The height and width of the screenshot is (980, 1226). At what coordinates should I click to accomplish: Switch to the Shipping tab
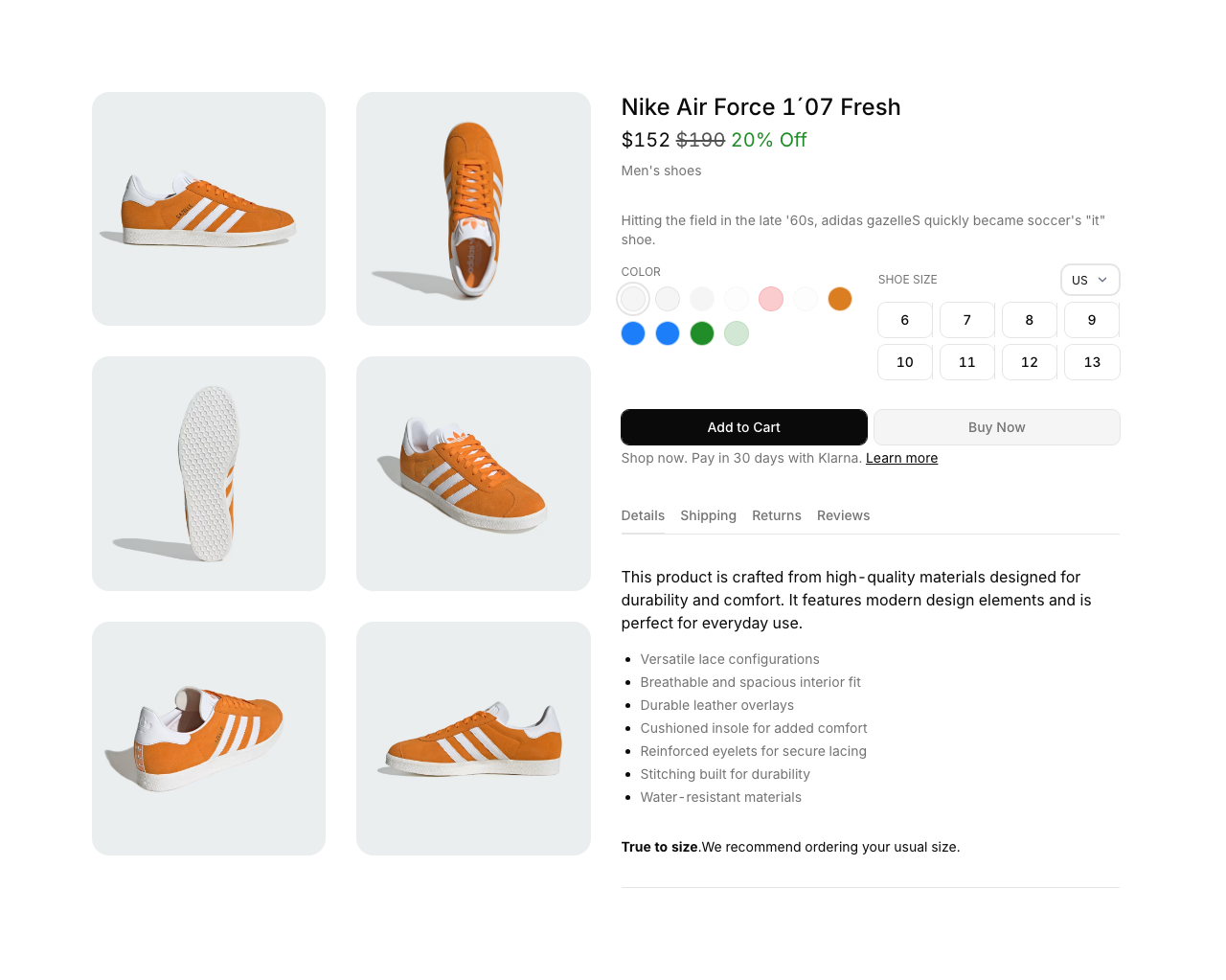tap(708, 514)
